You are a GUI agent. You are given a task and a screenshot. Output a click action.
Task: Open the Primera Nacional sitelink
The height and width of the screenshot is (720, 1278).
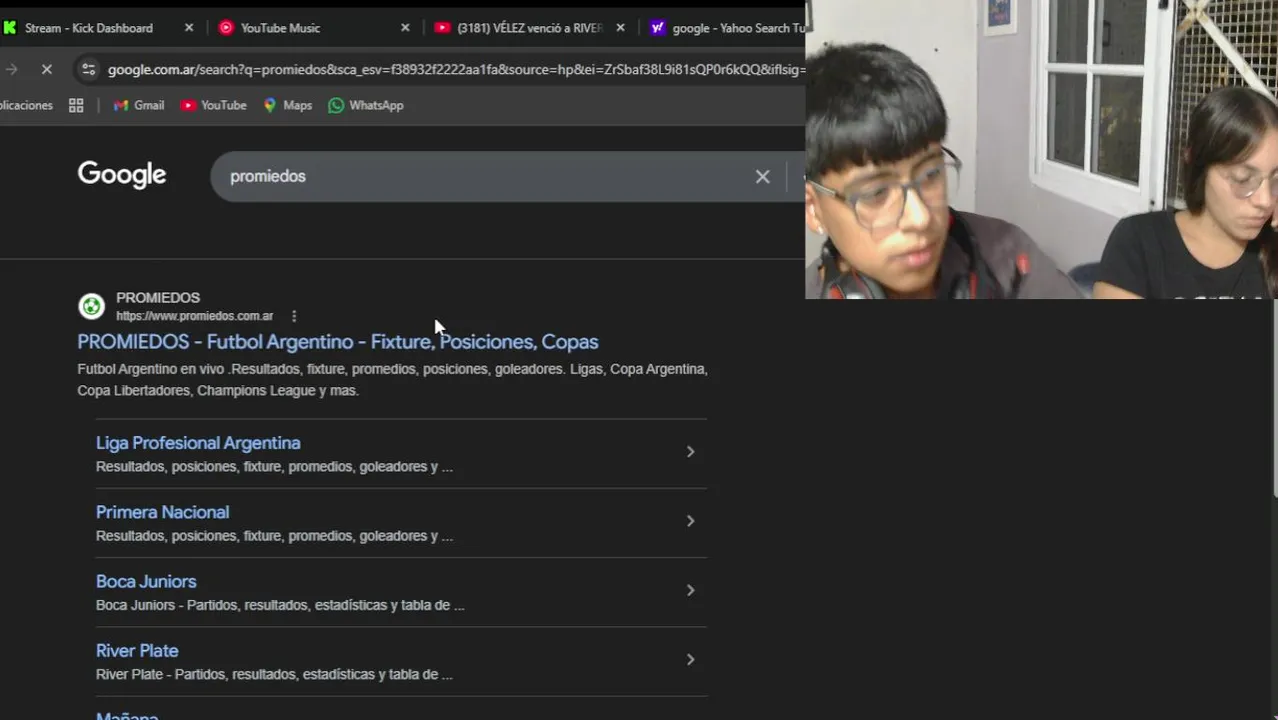pyautogui.click(x=162, y=512)
